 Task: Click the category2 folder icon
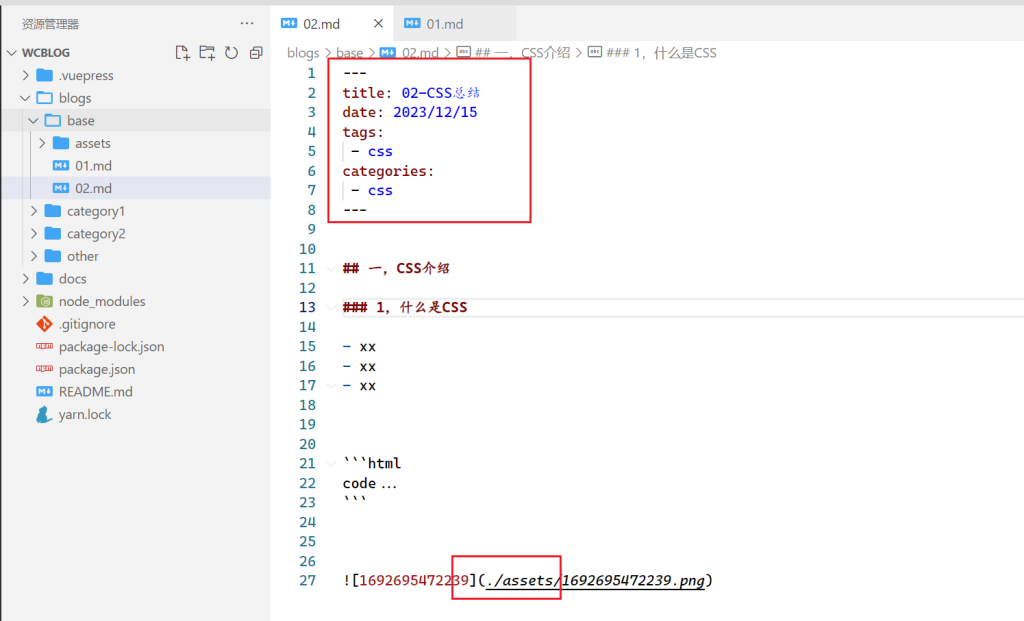pyautogui.click(x=53, y=234)
